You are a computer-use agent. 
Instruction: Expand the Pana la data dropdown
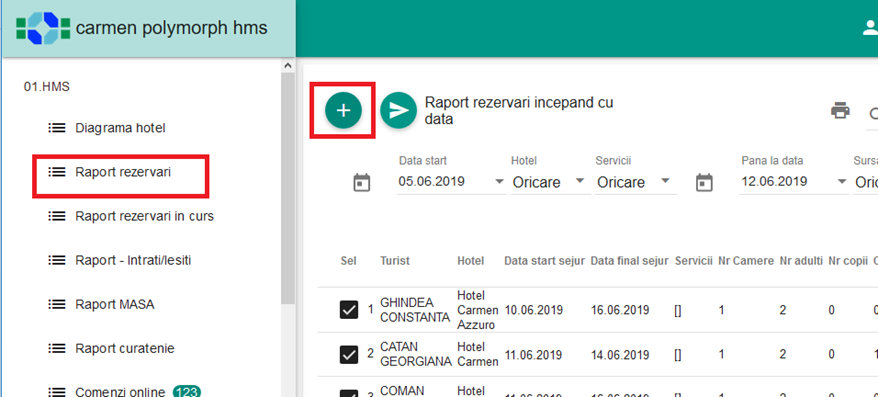tap(841, 182)
